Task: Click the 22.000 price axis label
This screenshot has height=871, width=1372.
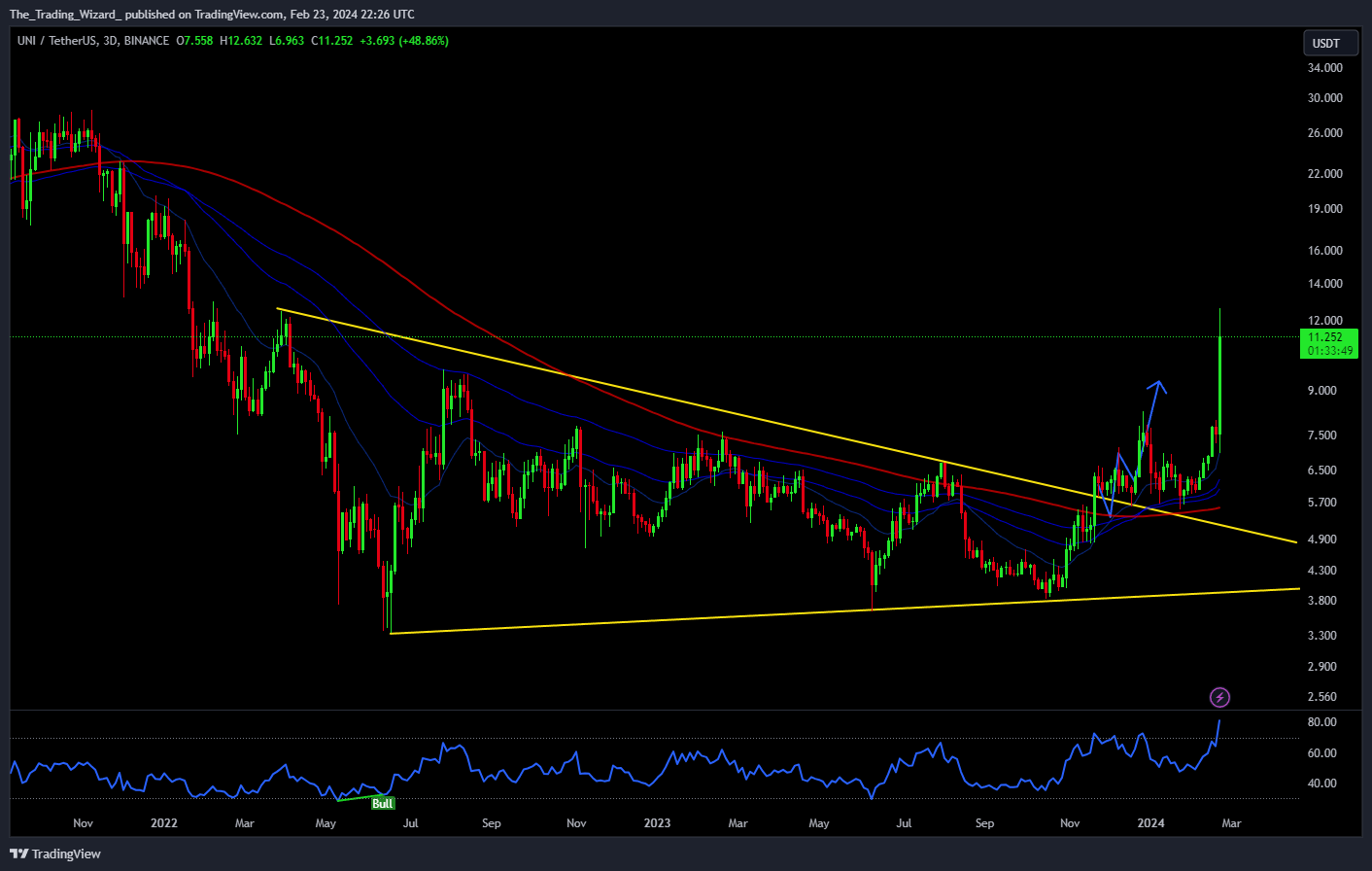Action: tap(1325, 174)
